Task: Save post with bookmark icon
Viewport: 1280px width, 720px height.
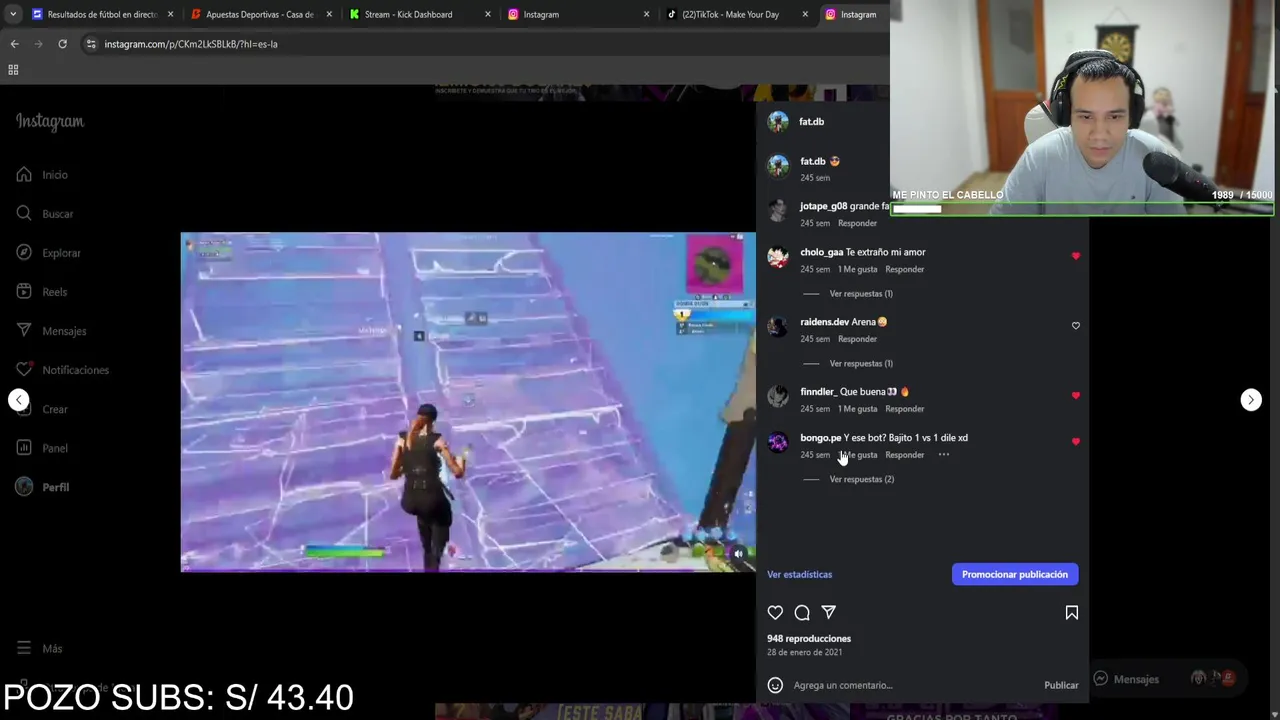Action: tap(1071, 612)
